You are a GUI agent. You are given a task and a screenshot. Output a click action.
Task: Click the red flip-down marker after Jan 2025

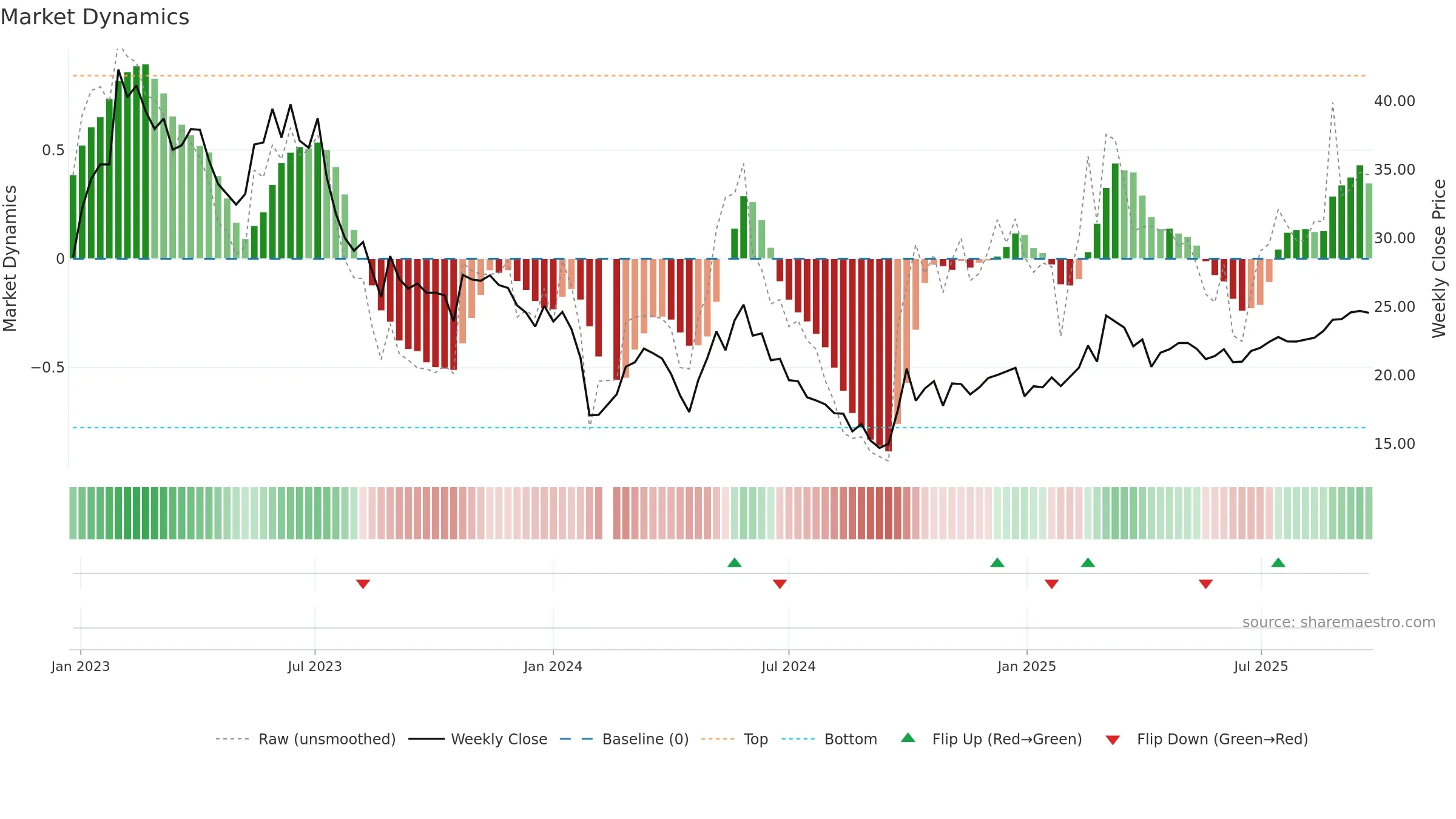1052,584
